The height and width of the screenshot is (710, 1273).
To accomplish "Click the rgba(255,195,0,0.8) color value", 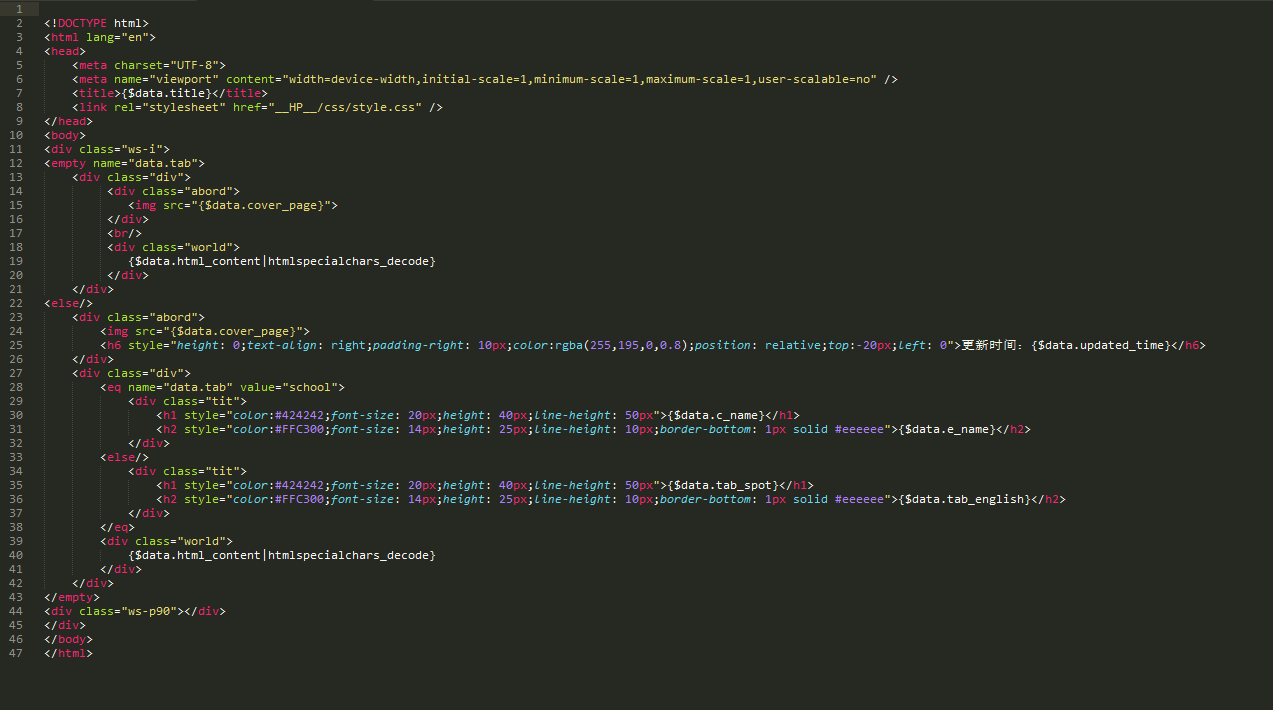I will point(618,345).
